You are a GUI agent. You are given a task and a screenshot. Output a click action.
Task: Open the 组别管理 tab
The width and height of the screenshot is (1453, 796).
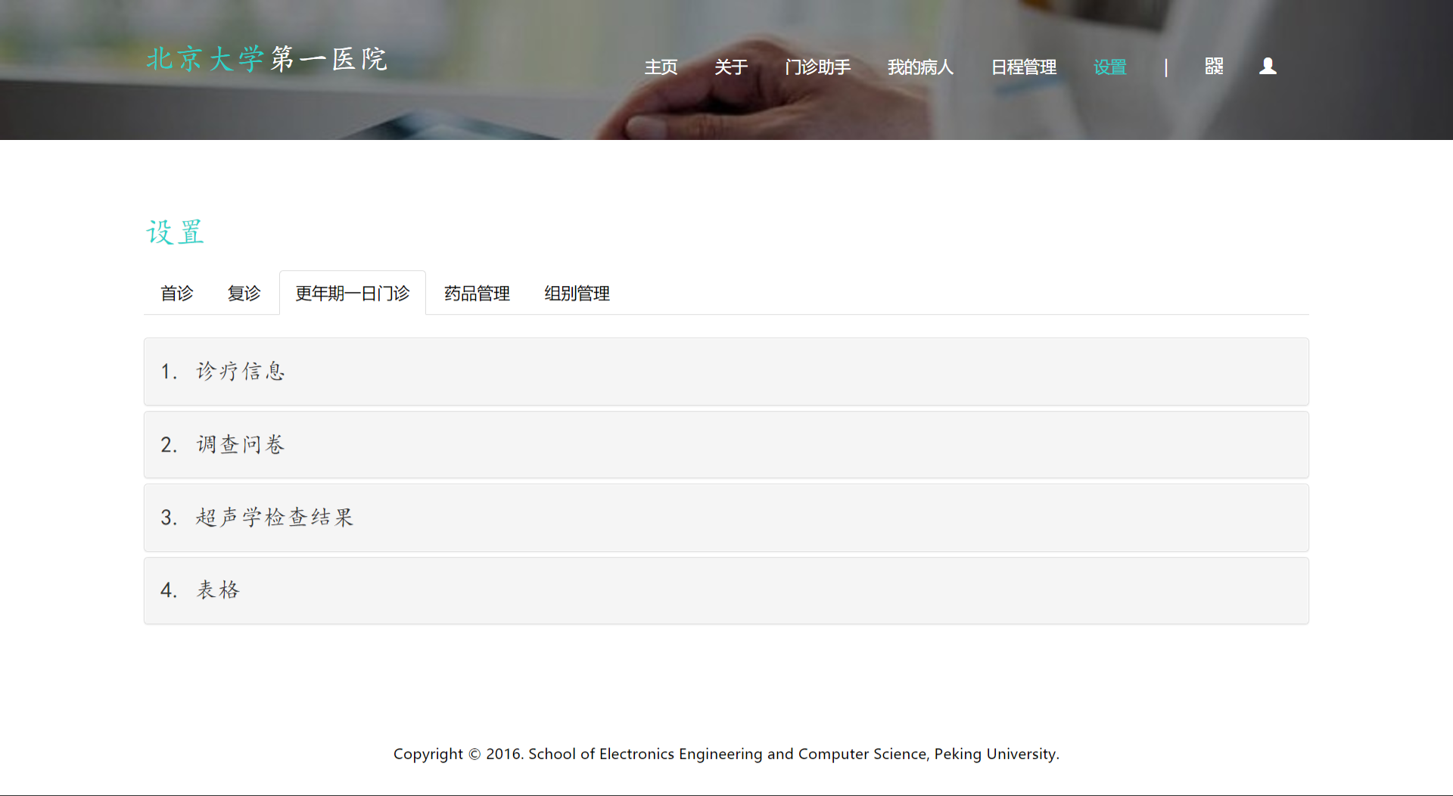tap(577, 293)
